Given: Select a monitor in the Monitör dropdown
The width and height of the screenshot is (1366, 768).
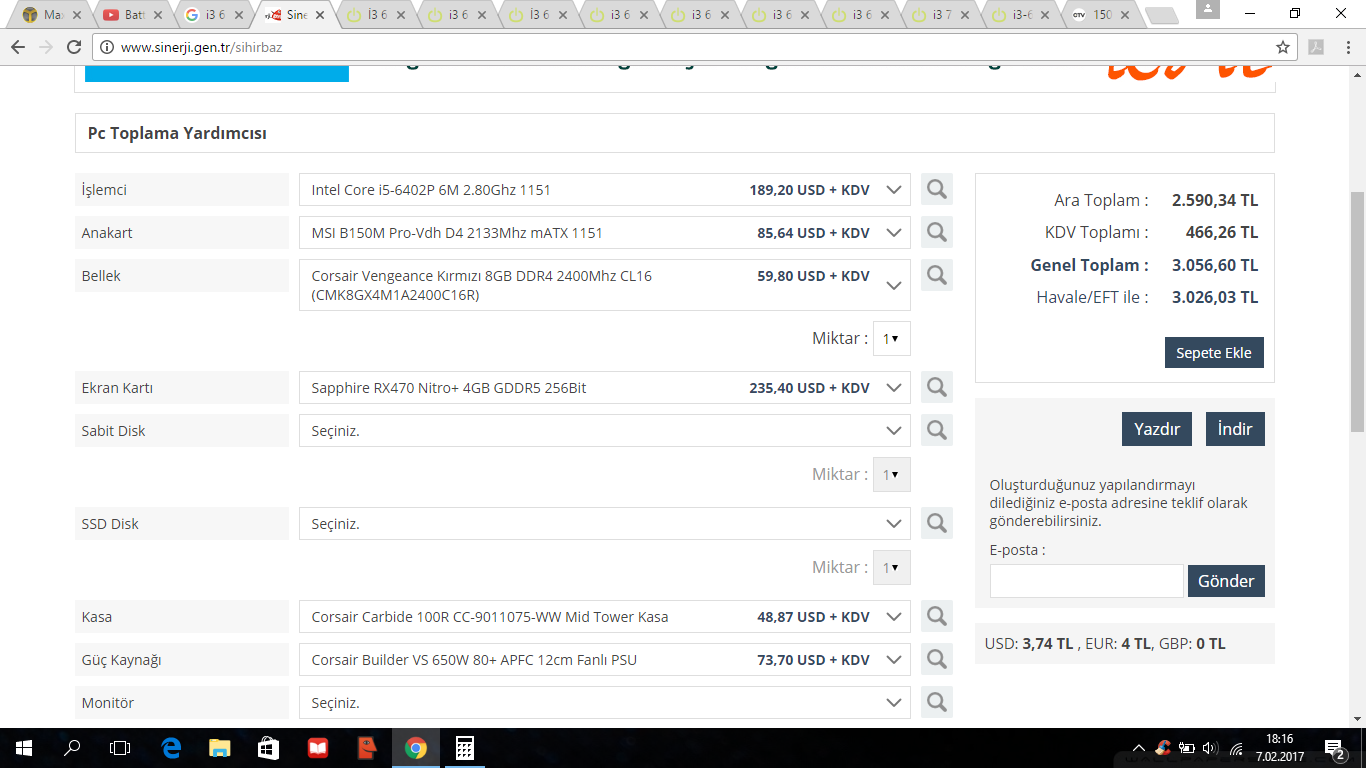Looking at the screenshot, I should pyautogui.click(x=605, y=703).
